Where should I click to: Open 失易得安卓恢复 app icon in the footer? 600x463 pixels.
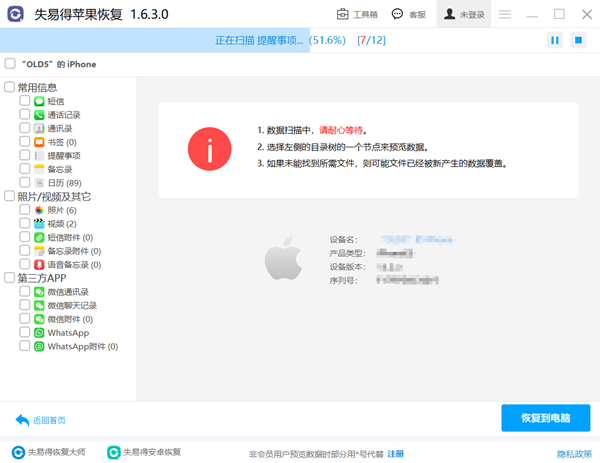point(113,452)
